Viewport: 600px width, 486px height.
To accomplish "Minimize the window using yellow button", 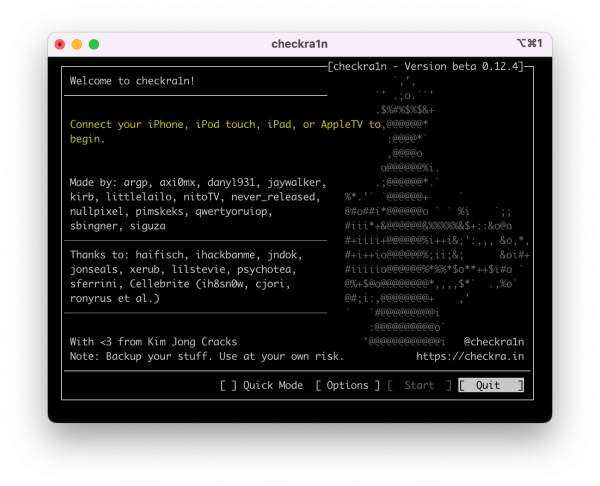I will 77,44.
